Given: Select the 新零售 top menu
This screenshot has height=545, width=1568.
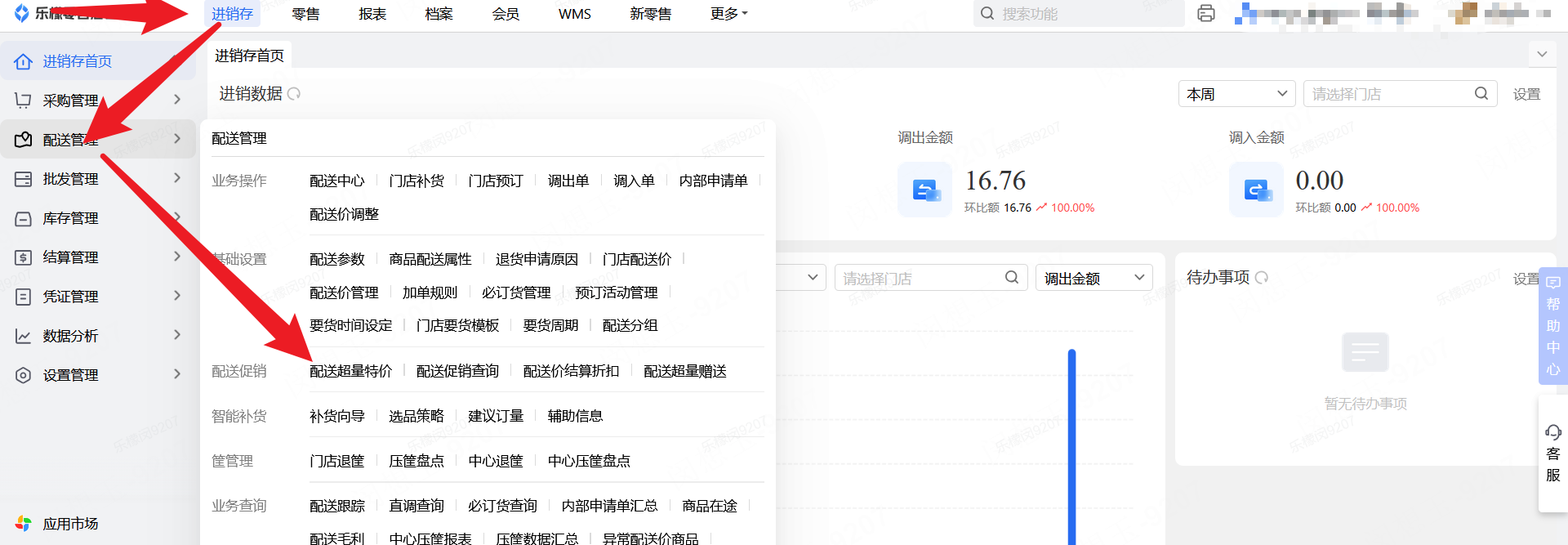Looking at the screenshot, I should coord(651,14).
